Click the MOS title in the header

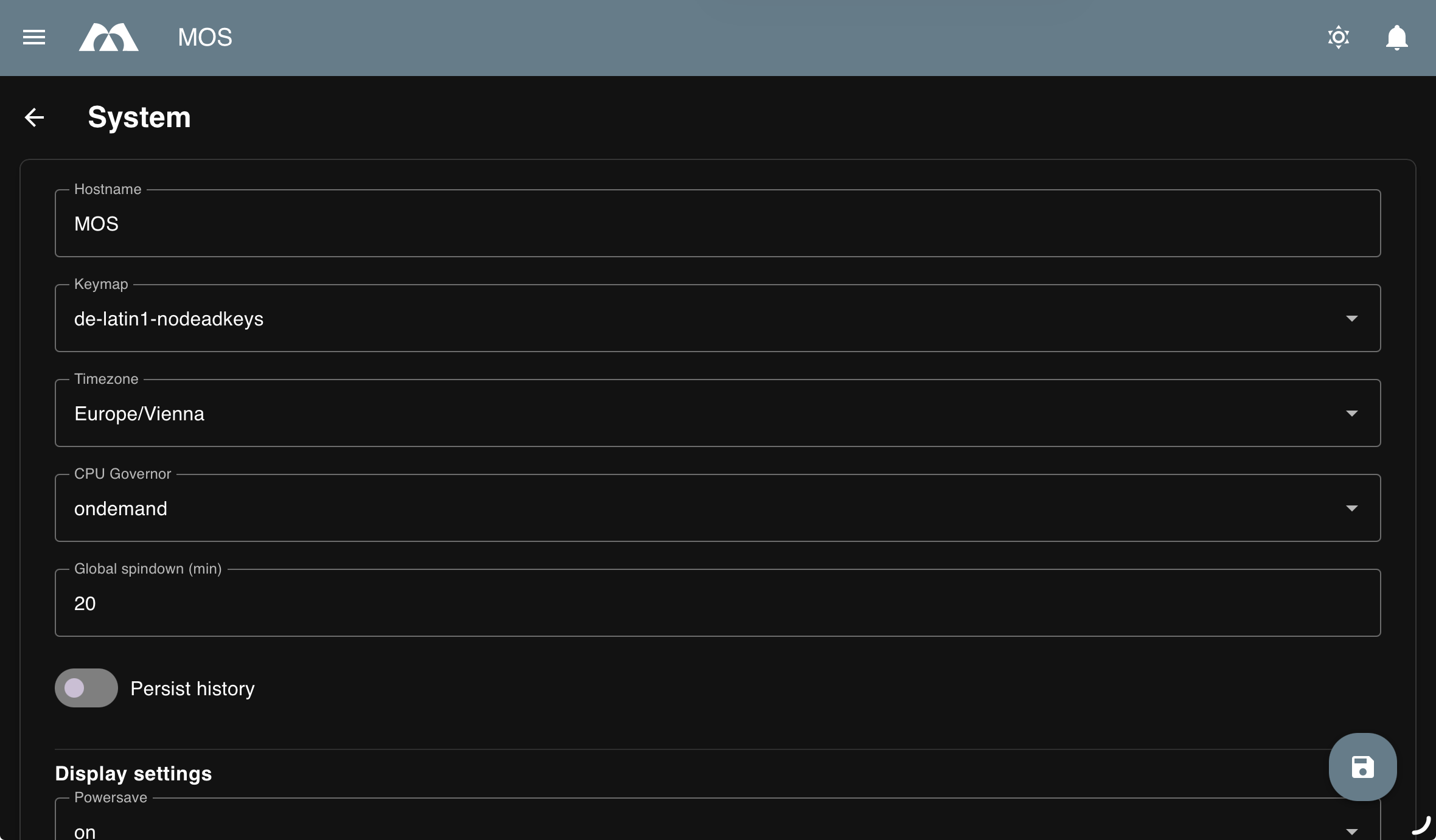pos(204,37)
